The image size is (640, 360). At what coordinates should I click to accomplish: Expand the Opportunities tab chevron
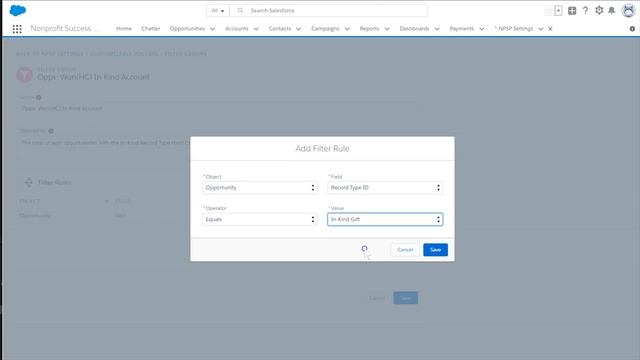coord(213,29)
